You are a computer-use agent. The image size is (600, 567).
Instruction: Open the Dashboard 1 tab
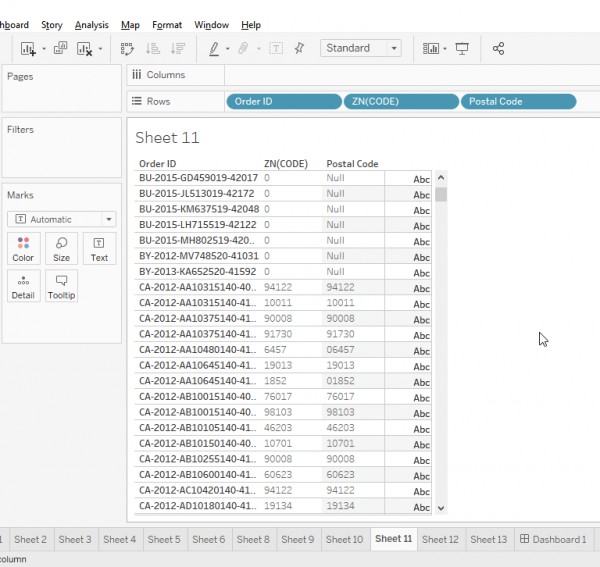tap(552, 539)
